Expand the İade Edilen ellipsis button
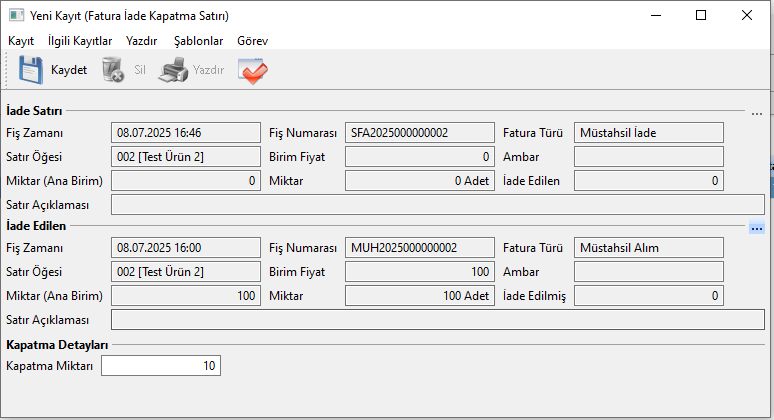This screenshot has height=420, width=774. click(757, 228)
